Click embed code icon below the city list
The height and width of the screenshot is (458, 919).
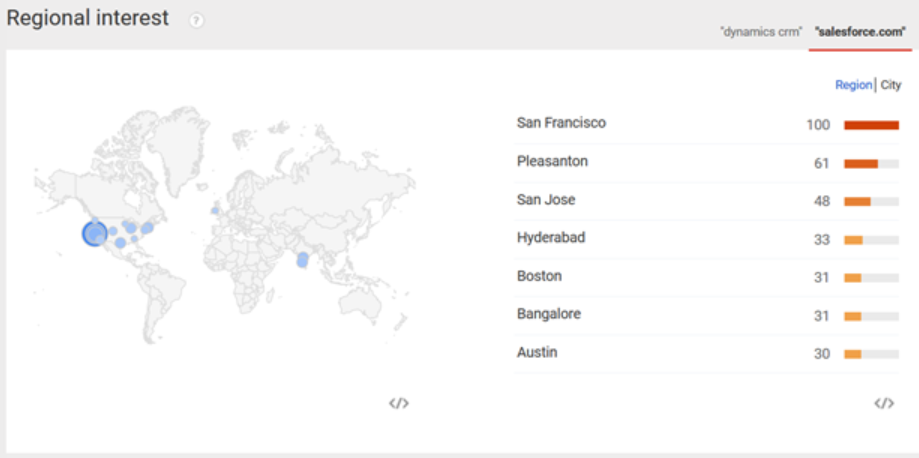coord(883,403)
